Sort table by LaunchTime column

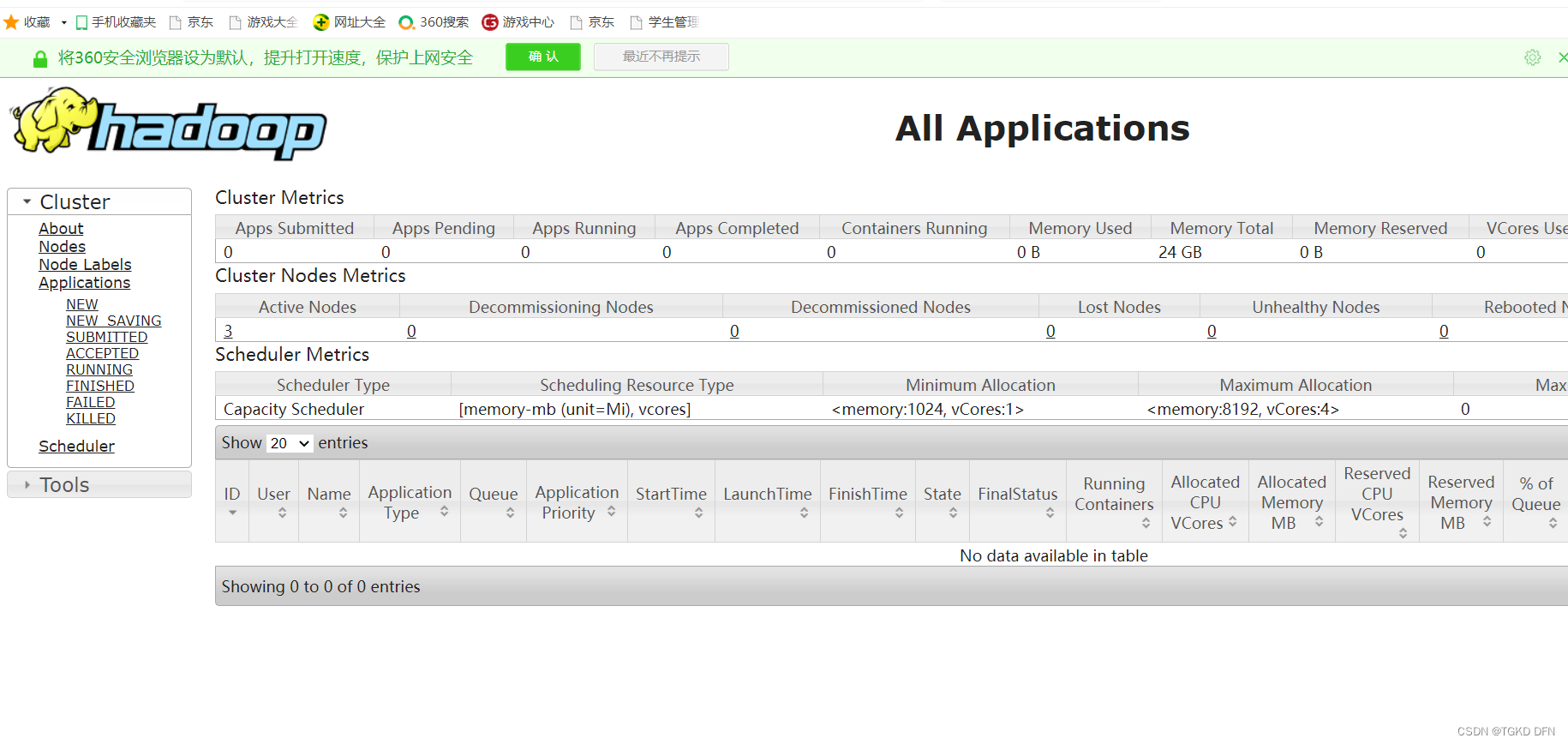(x=805, y=513)
